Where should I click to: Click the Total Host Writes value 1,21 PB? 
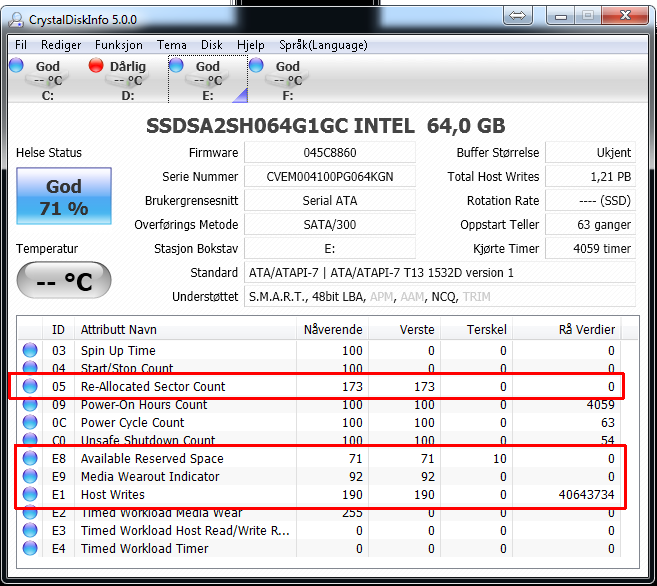[x=590, y=176]
